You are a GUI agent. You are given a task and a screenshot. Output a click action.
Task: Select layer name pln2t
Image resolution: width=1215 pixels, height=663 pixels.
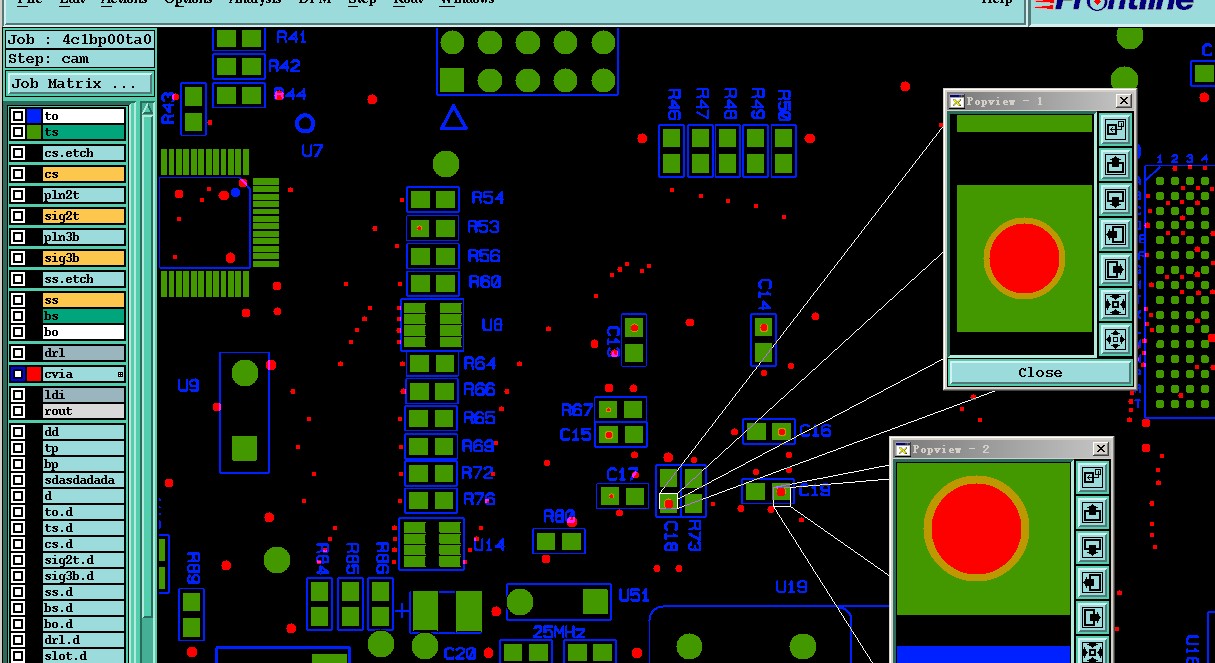click(x=84, y=195)
